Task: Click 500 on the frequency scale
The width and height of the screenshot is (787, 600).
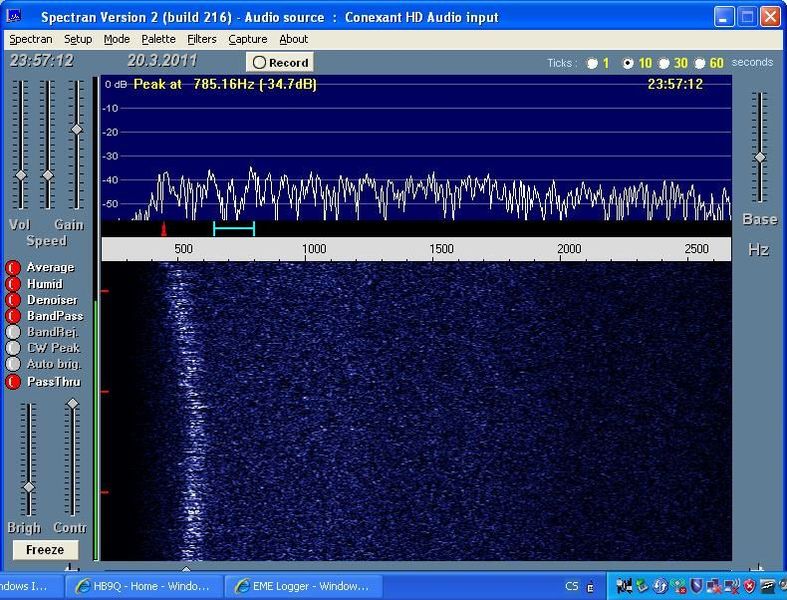Action: (x=183, y=249)
